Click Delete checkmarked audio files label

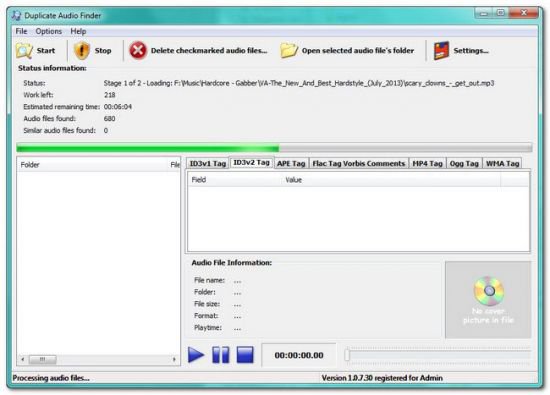tap(209, 51)
